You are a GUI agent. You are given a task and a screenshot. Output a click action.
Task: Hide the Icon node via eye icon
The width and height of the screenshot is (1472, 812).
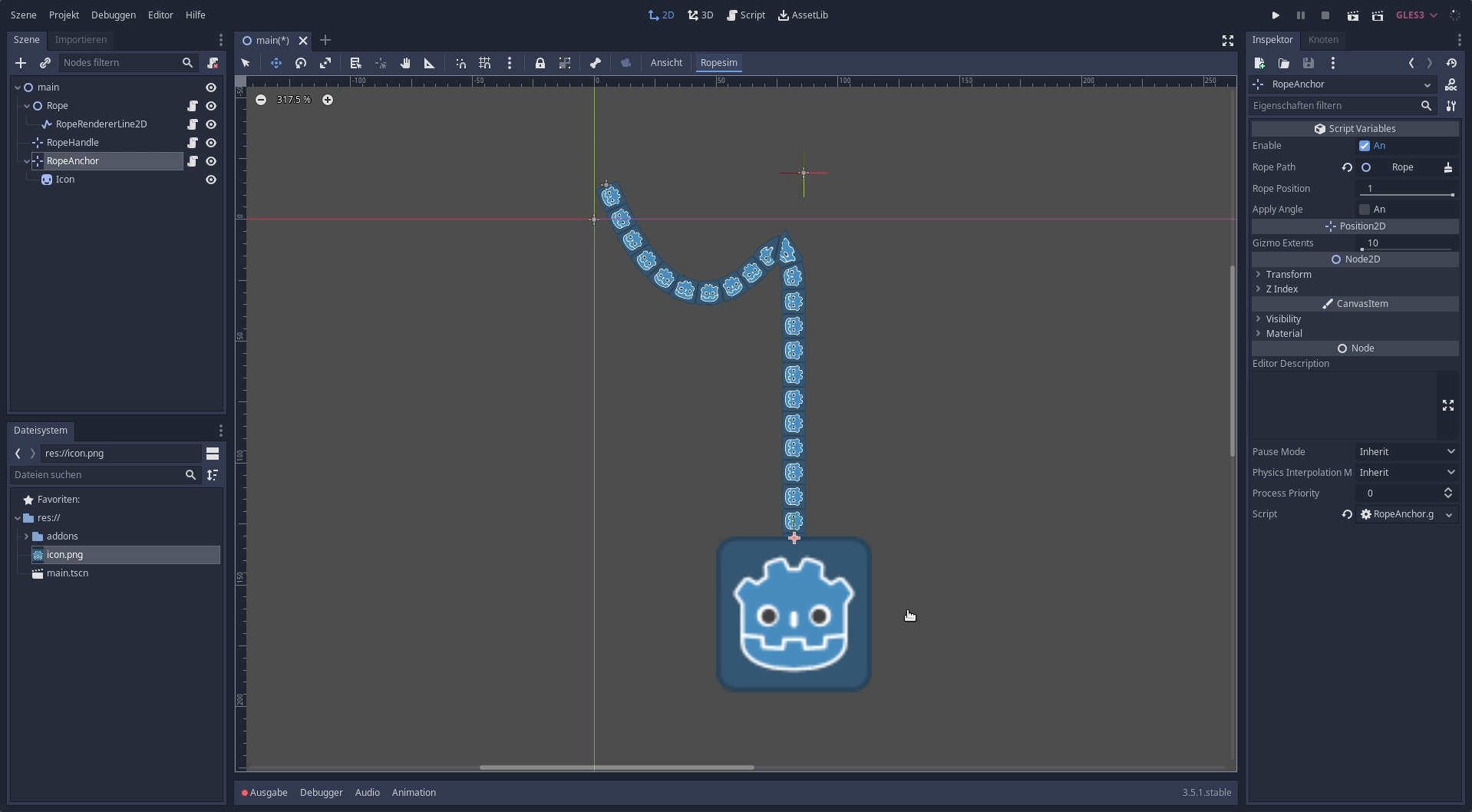click(x=211, y=180)
